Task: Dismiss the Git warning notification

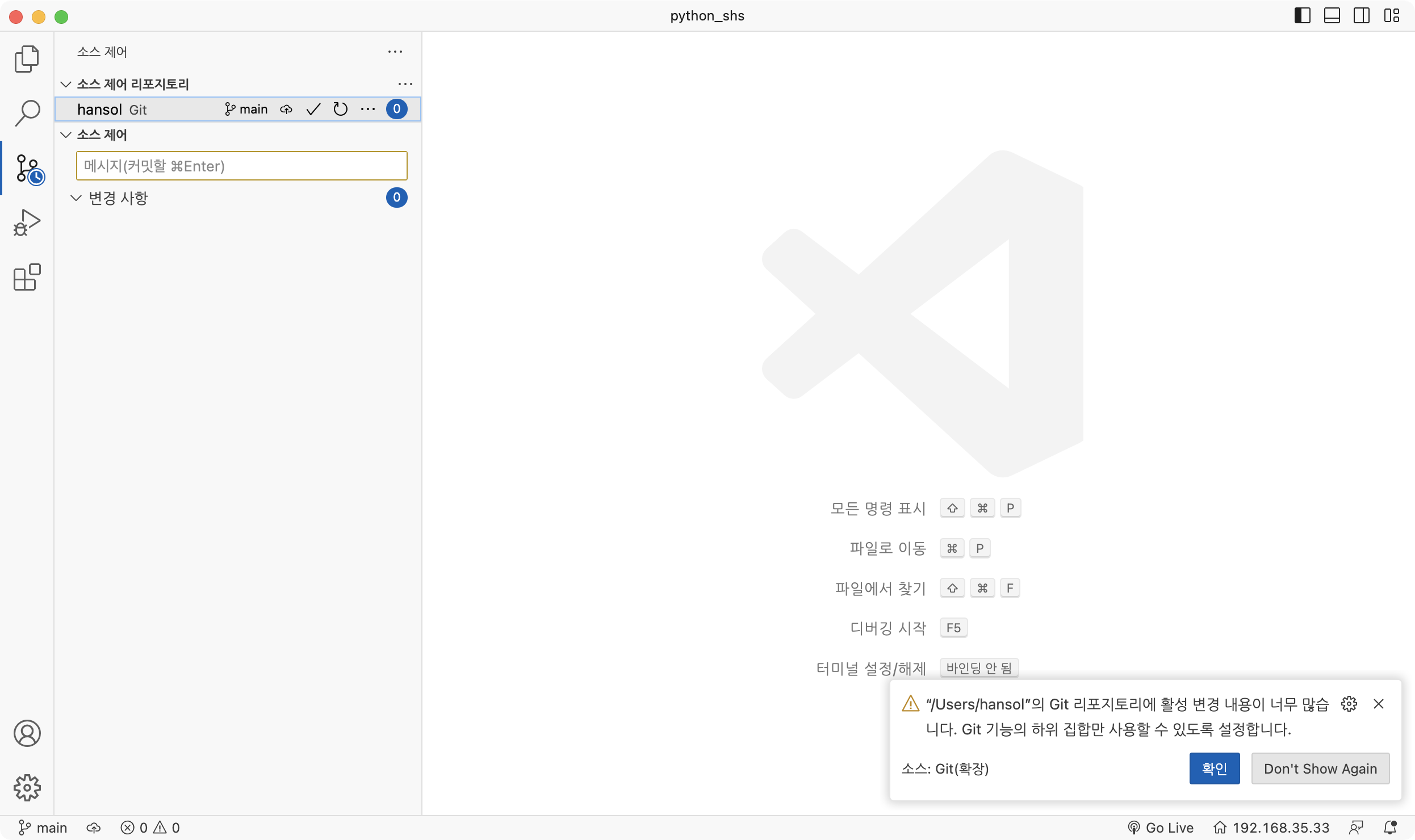Action: point(1379,704)
